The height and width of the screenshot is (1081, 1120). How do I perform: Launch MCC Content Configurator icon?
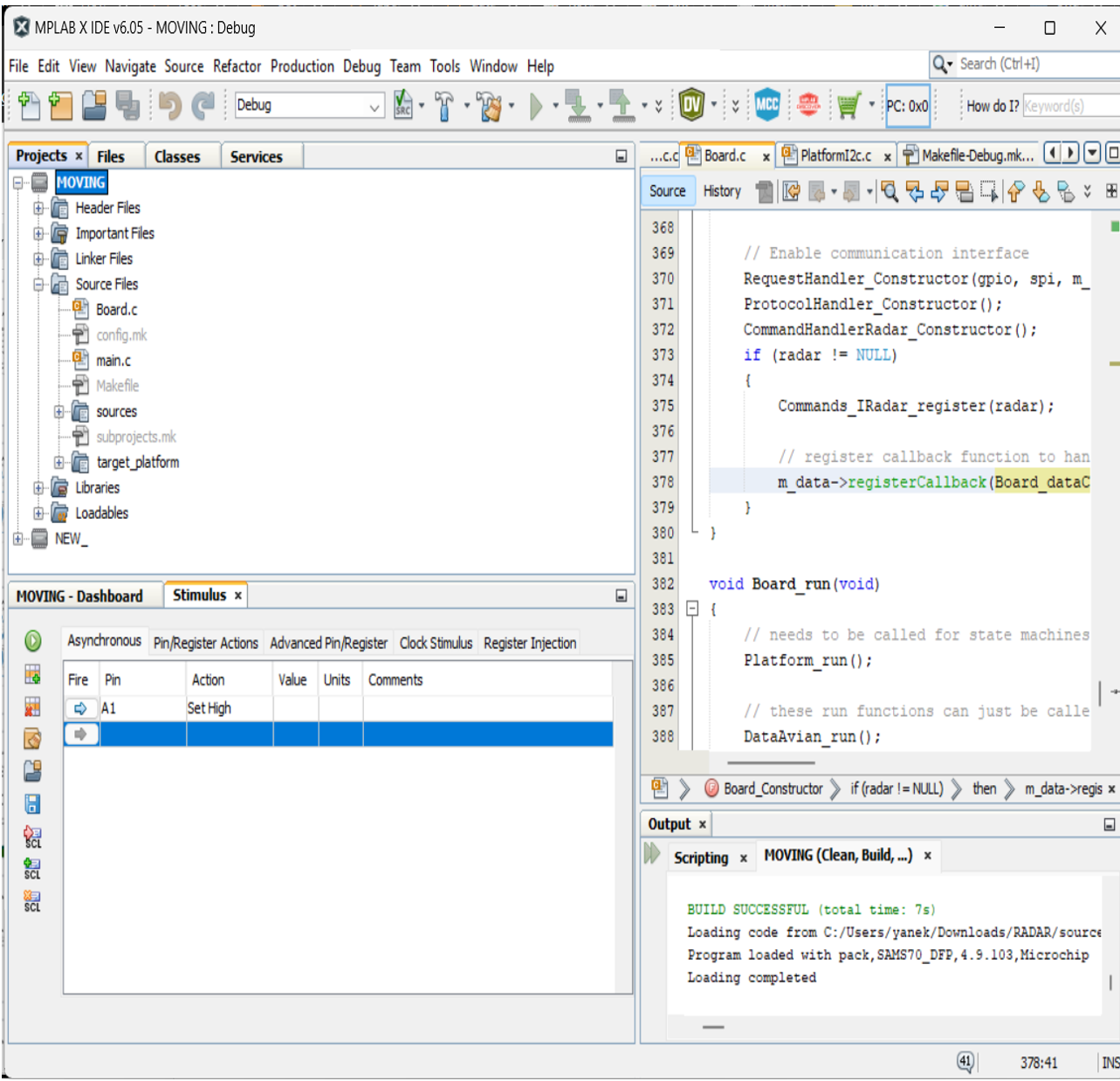pos(766,106)
